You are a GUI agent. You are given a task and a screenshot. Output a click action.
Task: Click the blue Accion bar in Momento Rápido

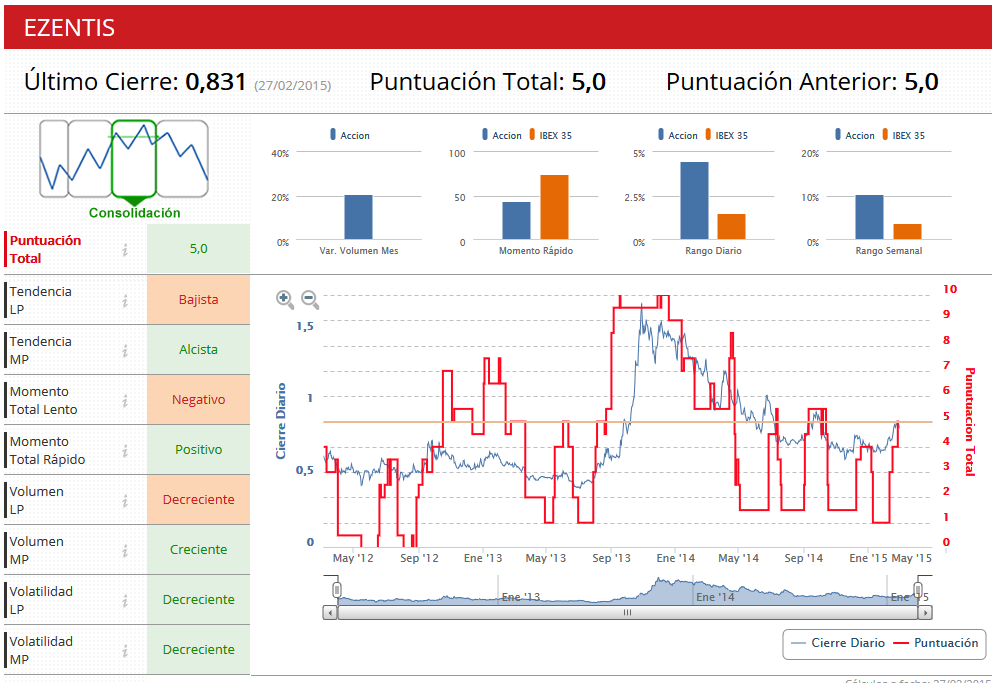(x=516, y=220)
